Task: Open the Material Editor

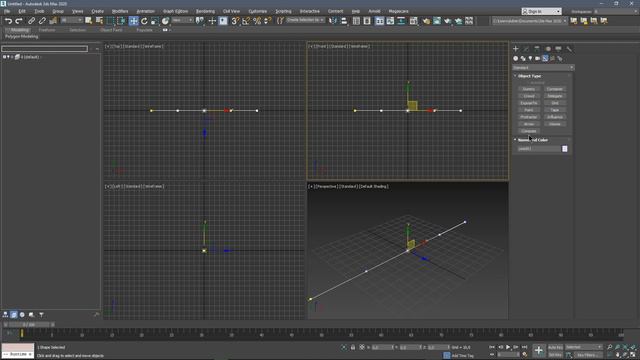Action: [x=413, y=20]
